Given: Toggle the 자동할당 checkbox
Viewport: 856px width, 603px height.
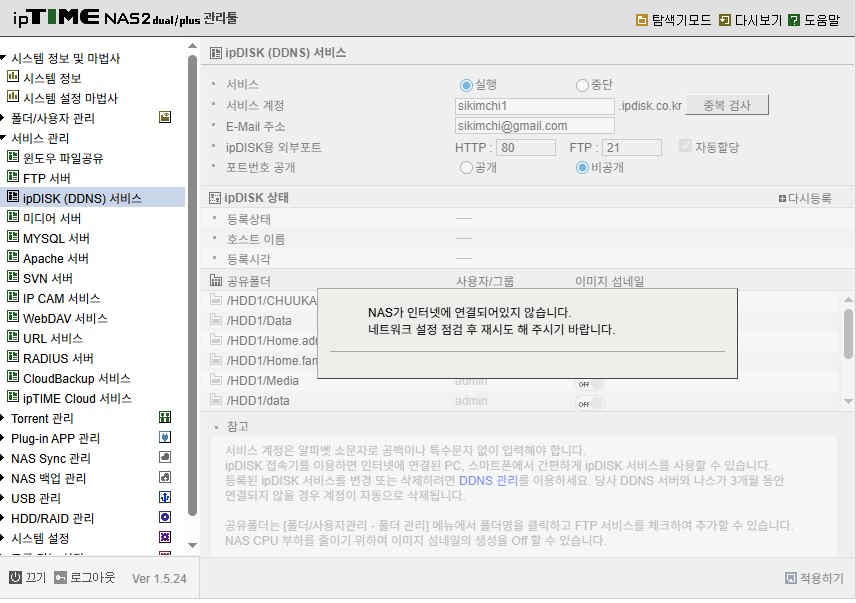Looking at the screenshot, I should (685, 146).
